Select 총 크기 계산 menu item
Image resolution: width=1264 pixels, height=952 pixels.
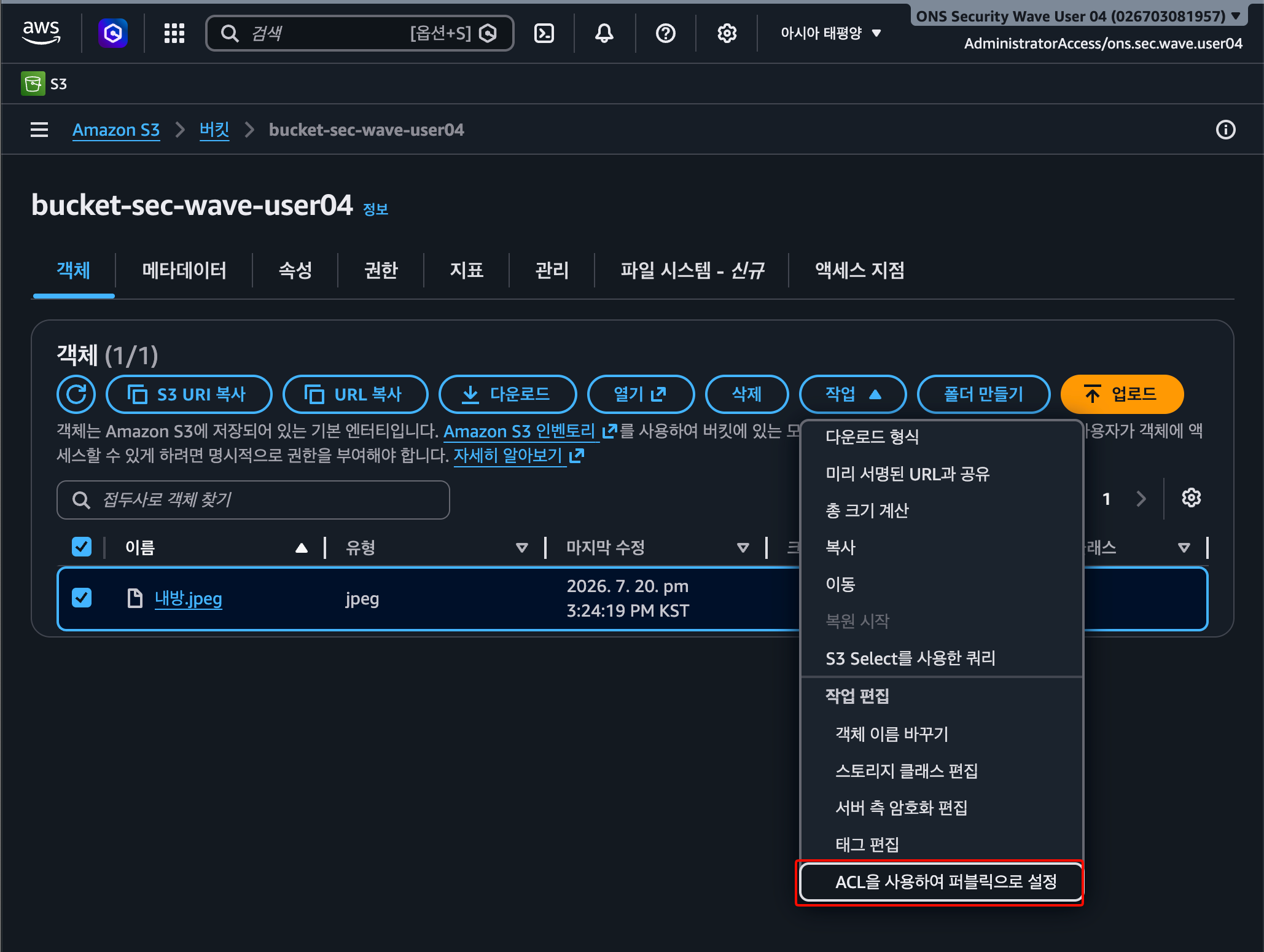(x=942, y=510)
